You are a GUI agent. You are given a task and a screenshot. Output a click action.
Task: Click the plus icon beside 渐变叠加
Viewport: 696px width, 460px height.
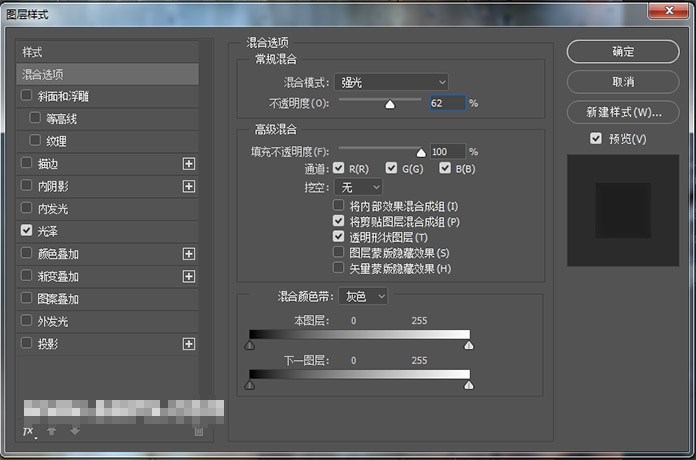point(189,277)
